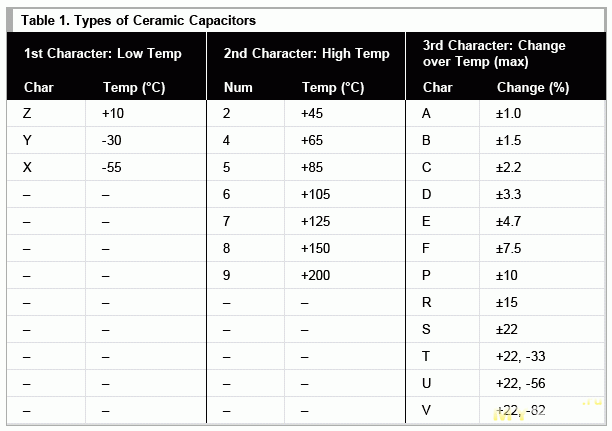Select the 'X' low temp character
Image resolution: width=612 pixels, height=431 pixels.
(x=27, y=168)
